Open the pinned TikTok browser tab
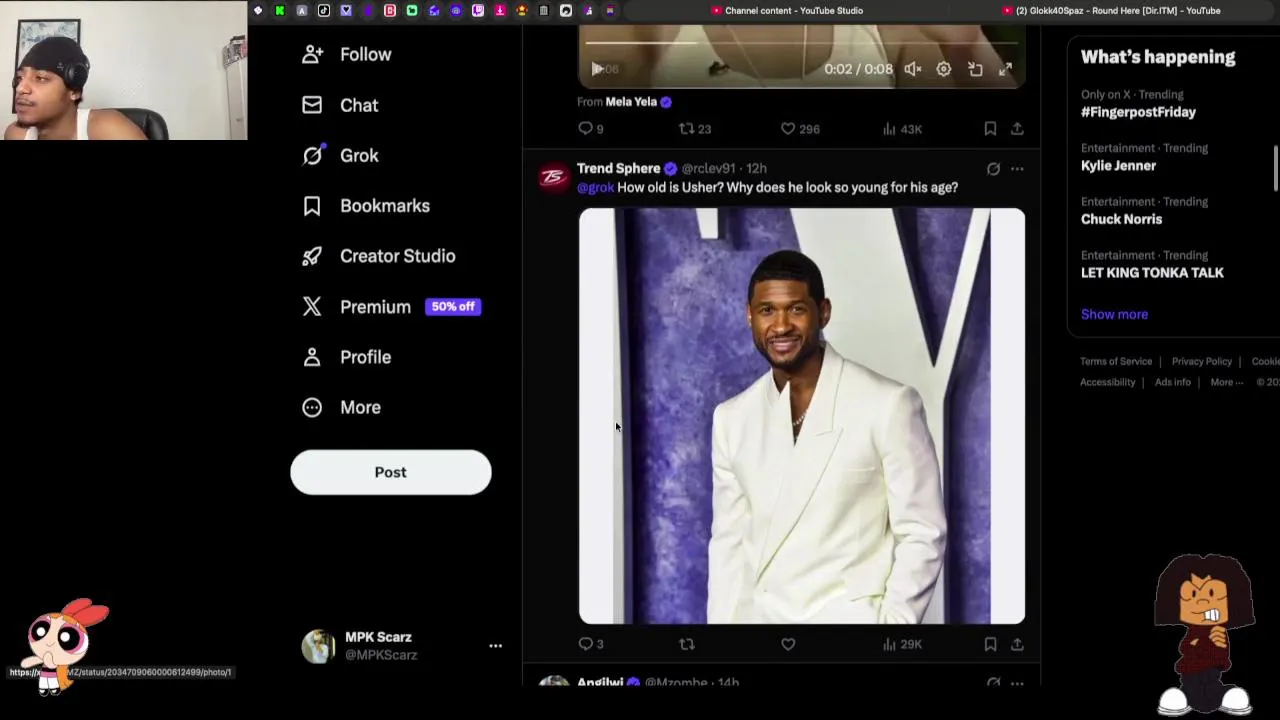 pyautogui.click(x=324, y=10)
